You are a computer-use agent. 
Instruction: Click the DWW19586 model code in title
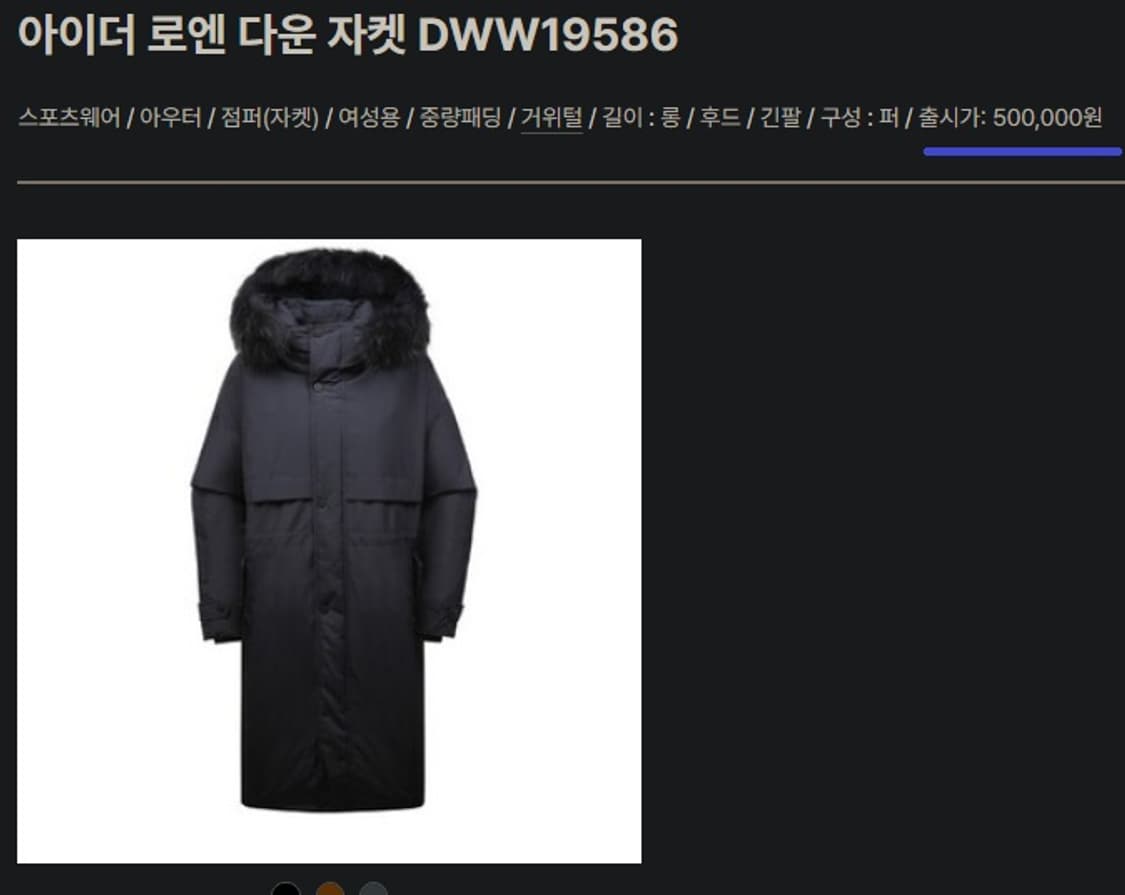point(548,34)
